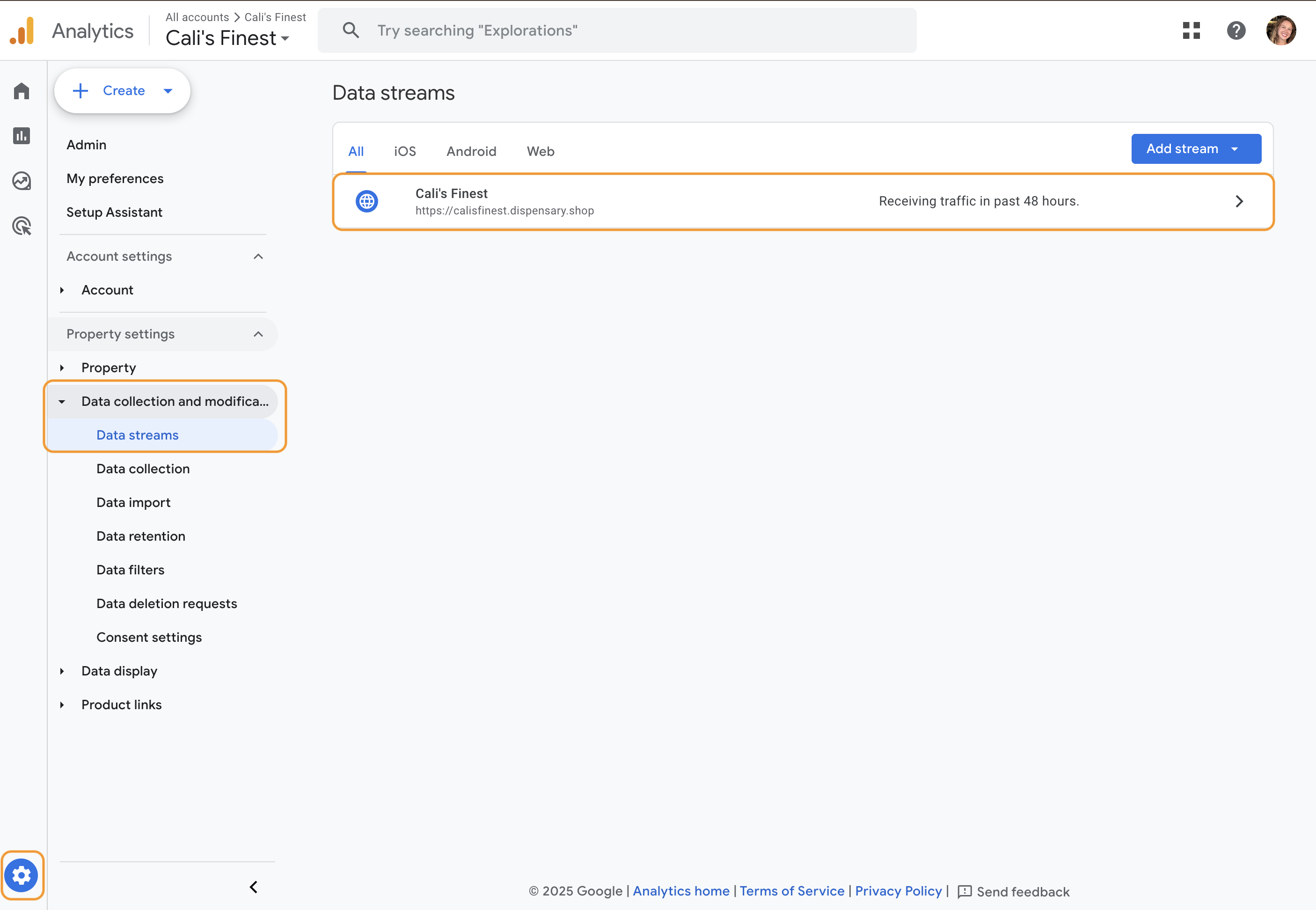Expand the Account tree item

[x=62, y=290]
